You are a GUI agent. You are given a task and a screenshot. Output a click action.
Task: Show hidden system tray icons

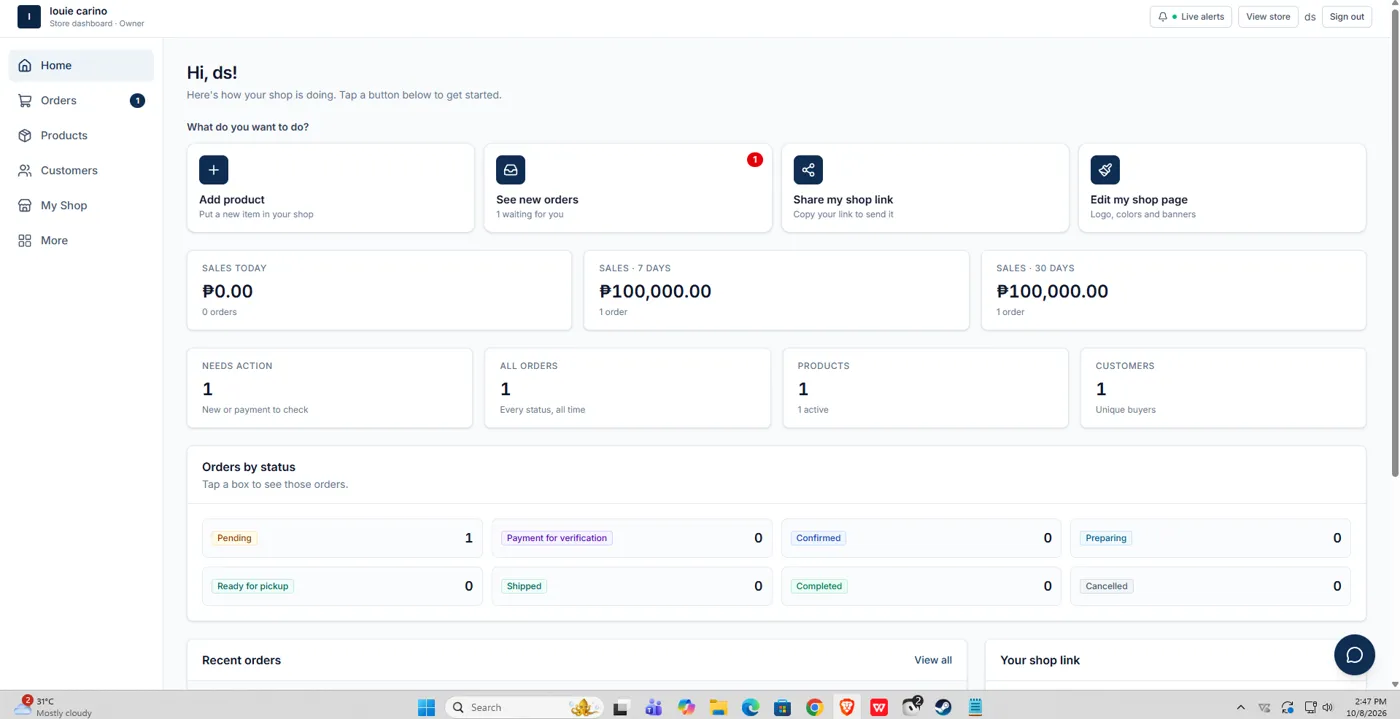coord(1241,707)
